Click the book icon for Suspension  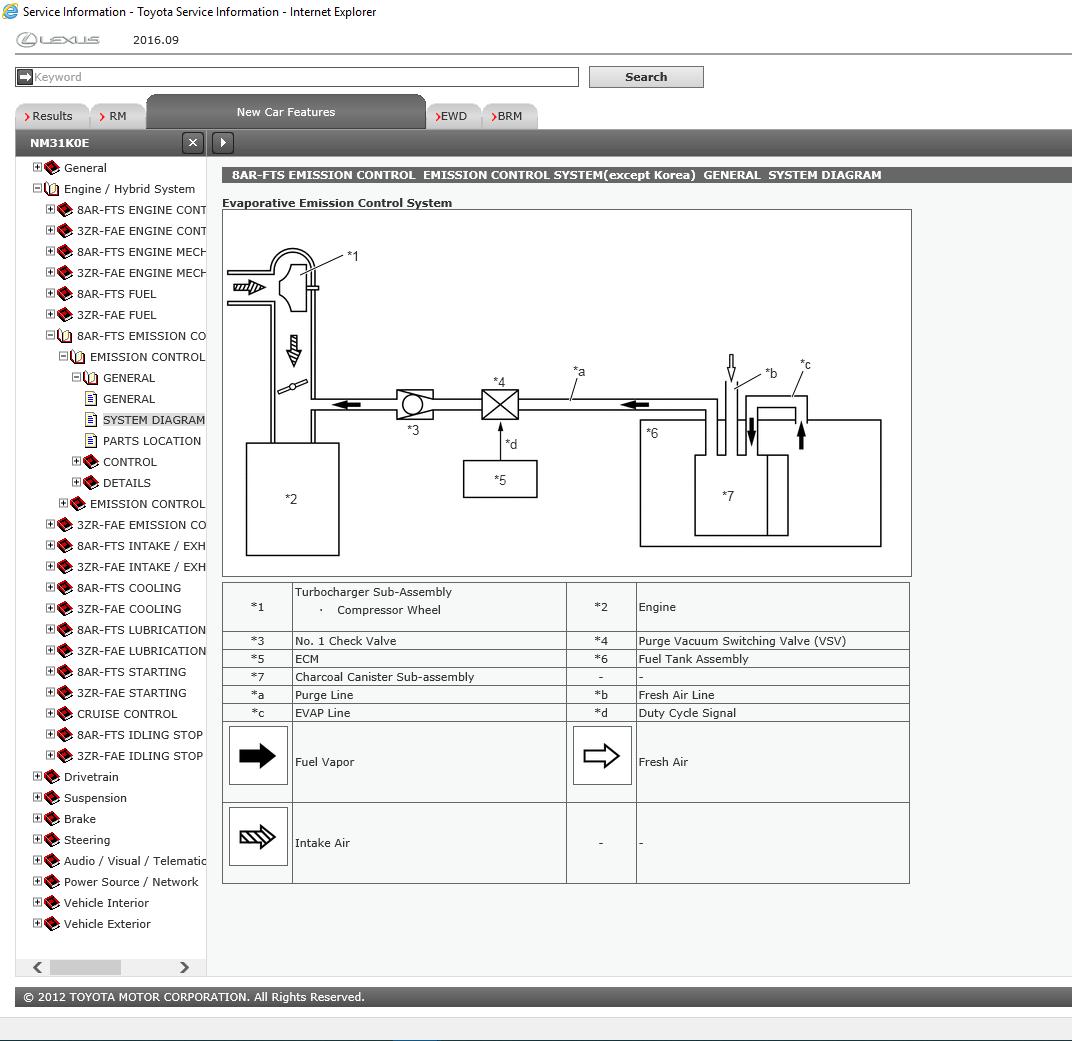[x=52, y=798]
